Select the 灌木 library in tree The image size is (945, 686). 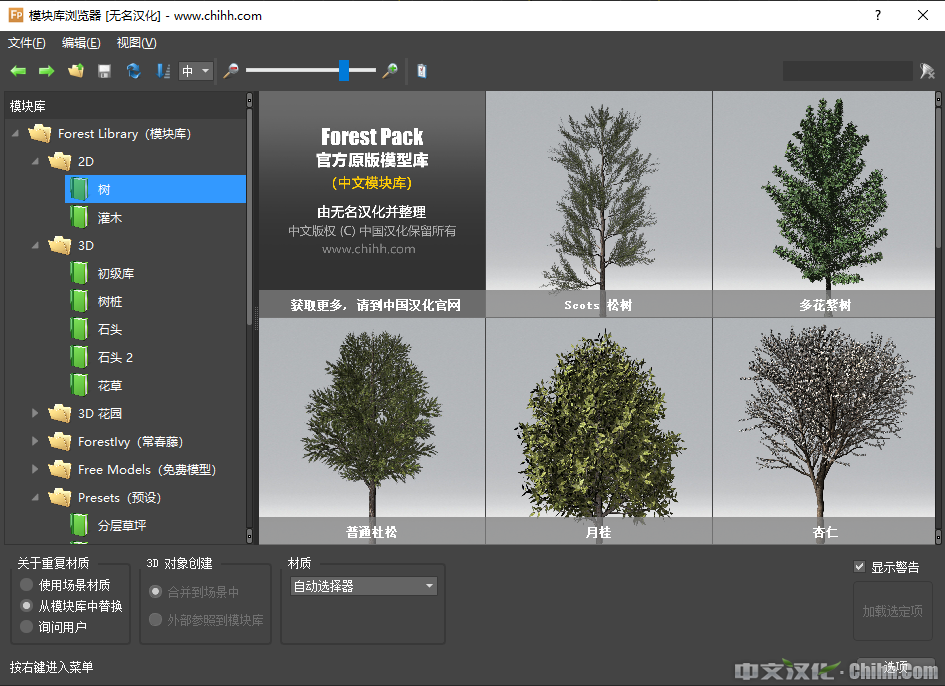110,217
